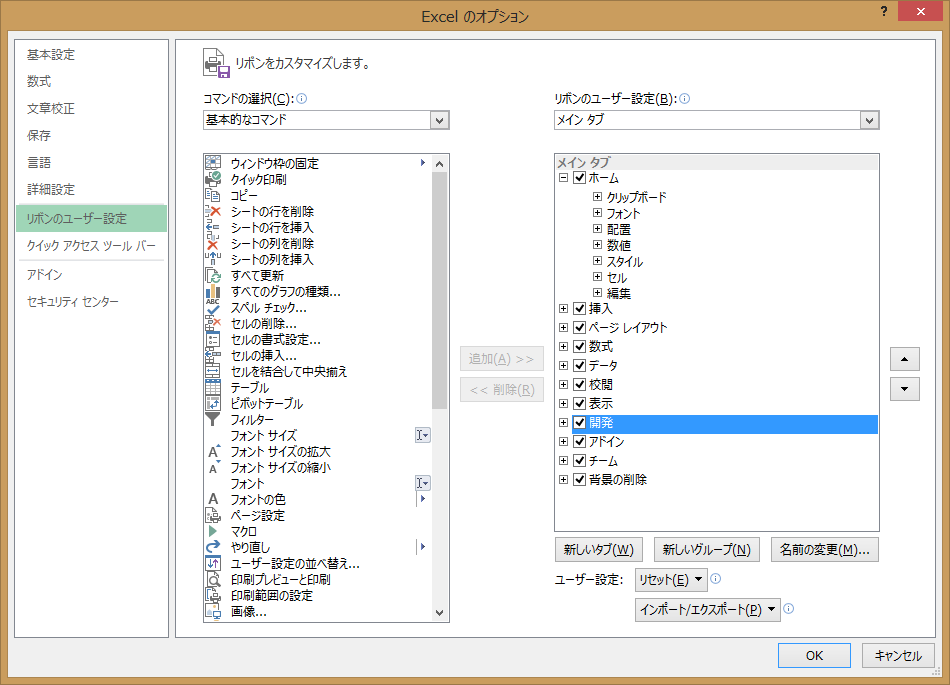Move selected tab up with arrow button
The height and width of the screenshot is (685, 950).
point(905,359)
